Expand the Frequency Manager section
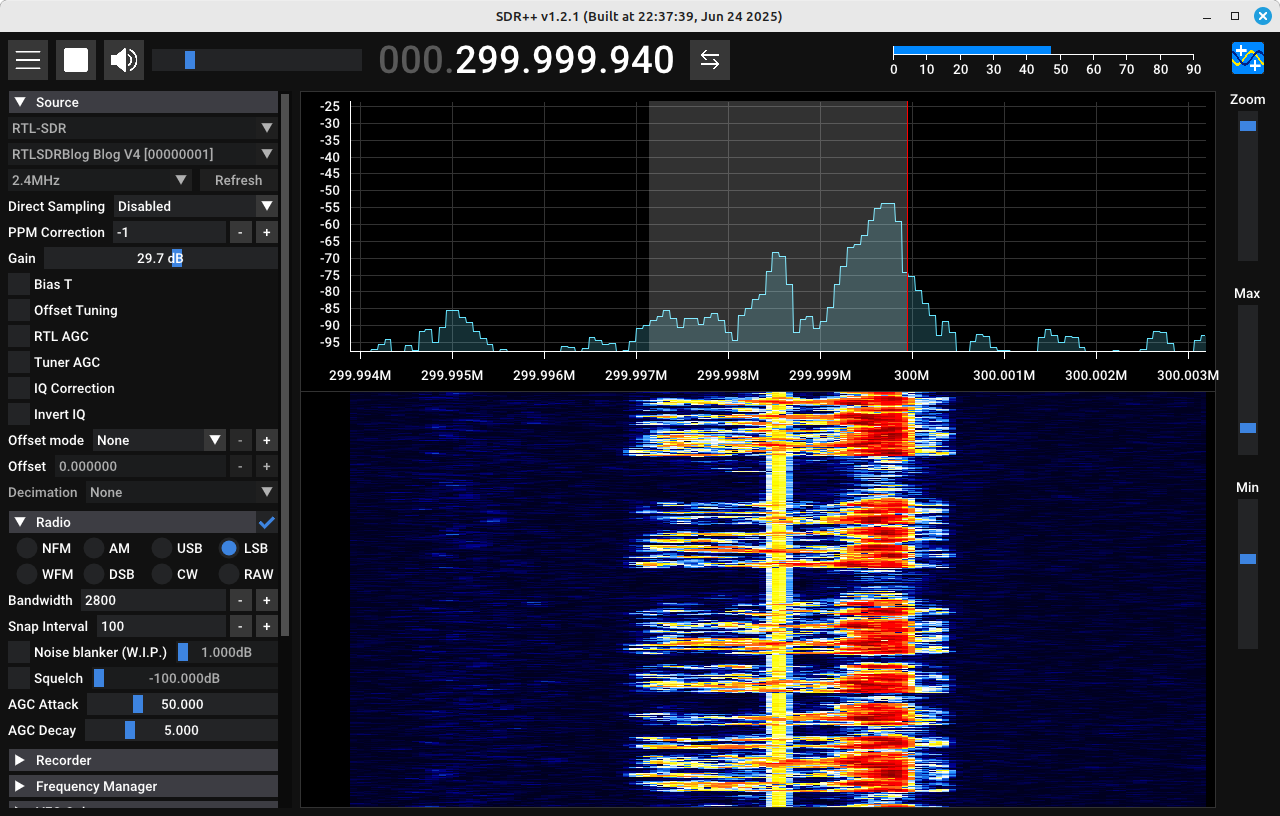This screenshot has width=1280, height=816. click(143, 786)
